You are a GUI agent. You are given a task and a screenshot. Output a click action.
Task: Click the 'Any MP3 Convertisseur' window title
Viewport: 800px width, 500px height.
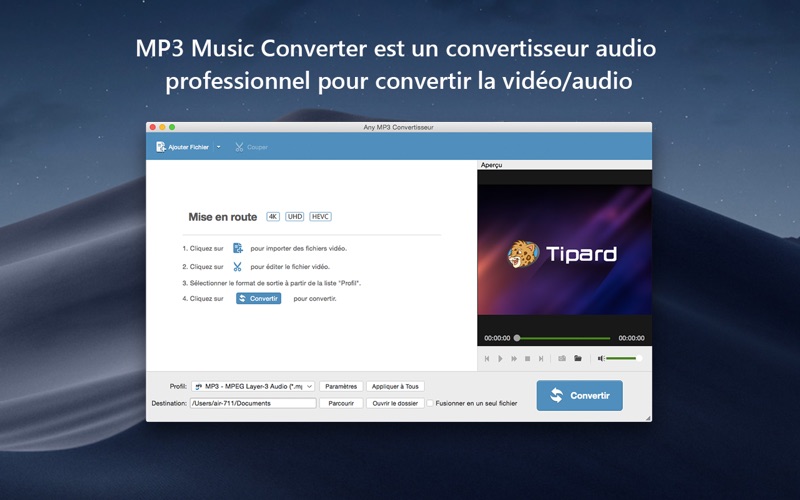click(398, 127)
